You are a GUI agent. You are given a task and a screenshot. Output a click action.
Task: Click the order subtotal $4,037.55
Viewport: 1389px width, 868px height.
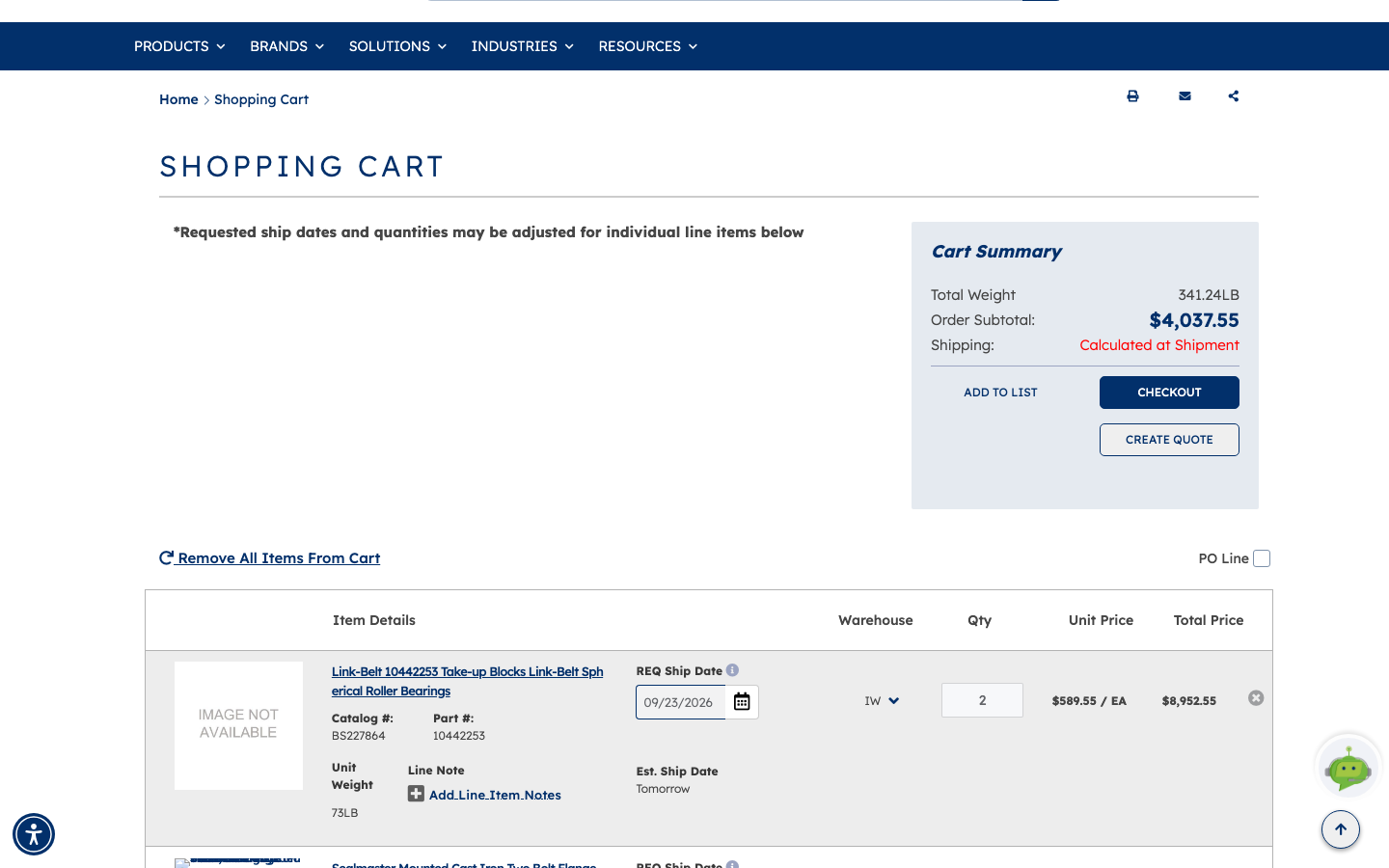click(1194, 320)
